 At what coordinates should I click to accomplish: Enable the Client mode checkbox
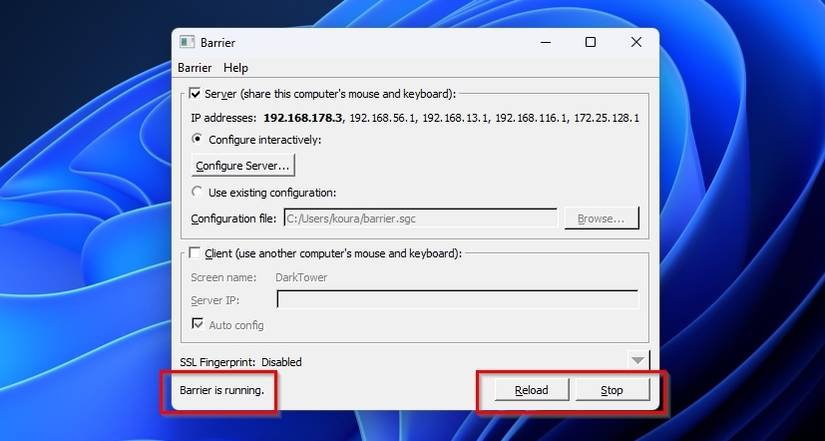coord(195,253)
